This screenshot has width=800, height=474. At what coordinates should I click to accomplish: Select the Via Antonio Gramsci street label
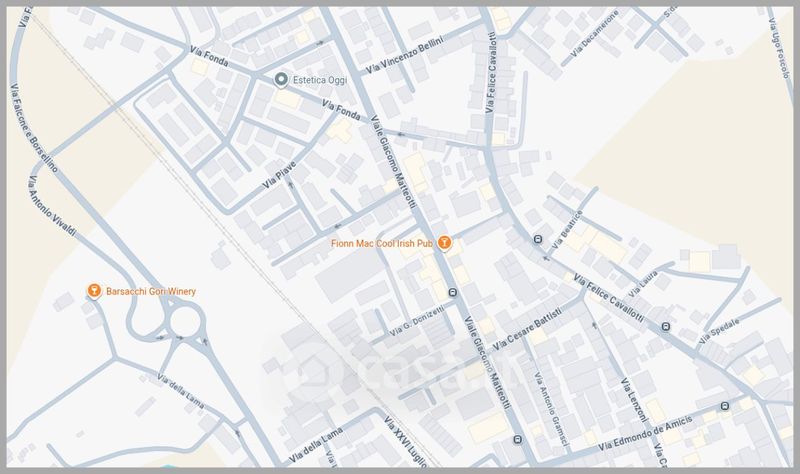(552, 409)
